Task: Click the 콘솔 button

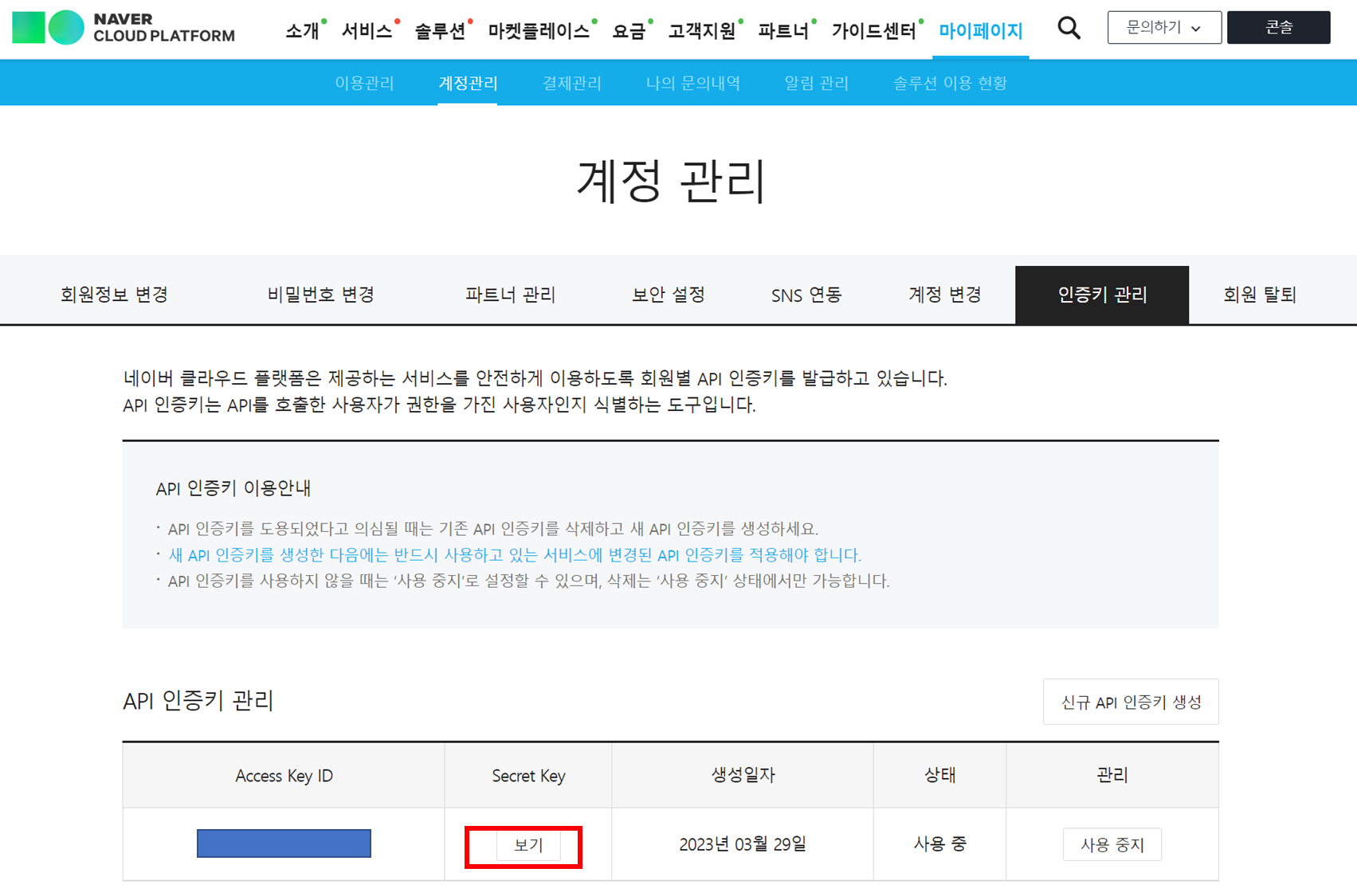Action: click(x=1278, y=28)
